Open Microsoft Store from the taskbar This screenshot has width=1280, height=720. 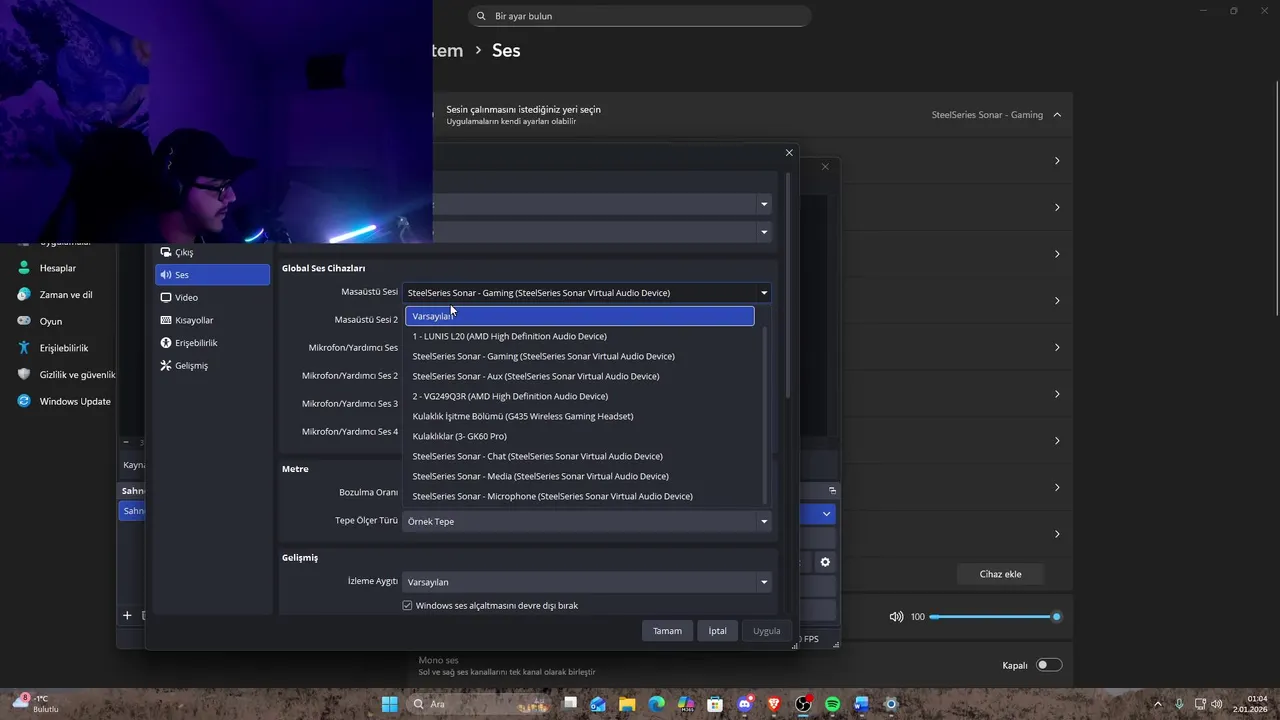(715, 704)
